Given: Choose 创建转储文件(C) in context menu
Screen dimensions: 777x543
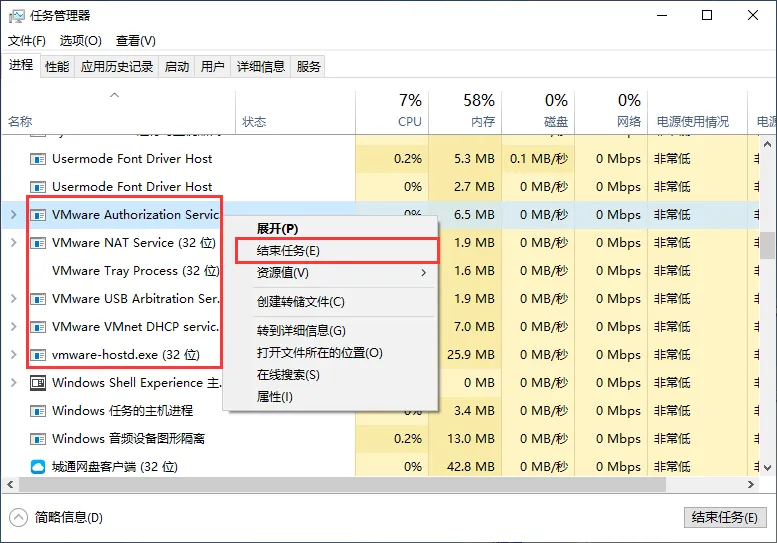Looking at the screenshot, I should 331,302.
